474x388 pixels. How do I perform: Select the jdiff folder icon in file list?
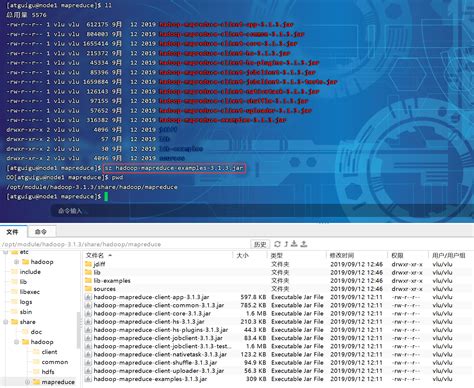(x=88, y=264)
